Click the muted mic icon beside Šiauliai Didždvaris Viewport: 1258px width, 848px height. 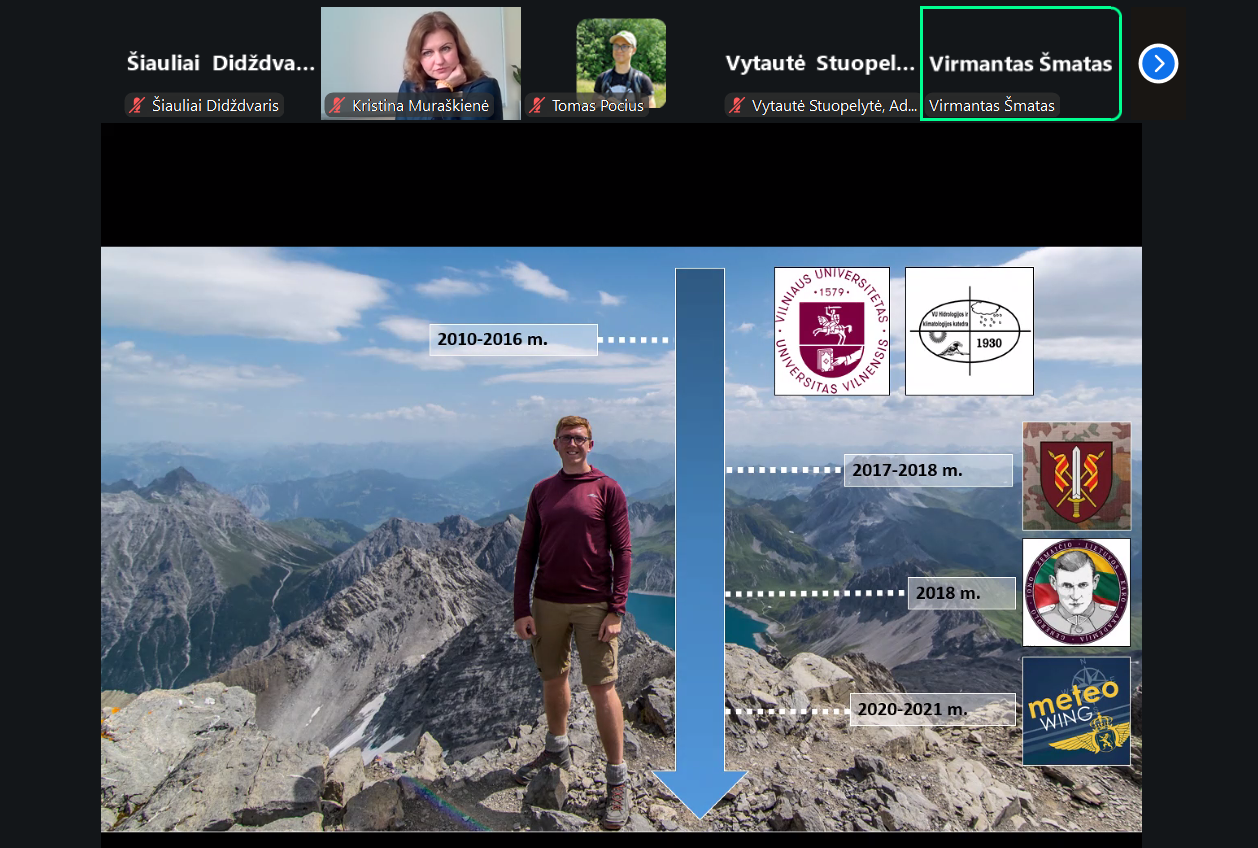point(138,105)
